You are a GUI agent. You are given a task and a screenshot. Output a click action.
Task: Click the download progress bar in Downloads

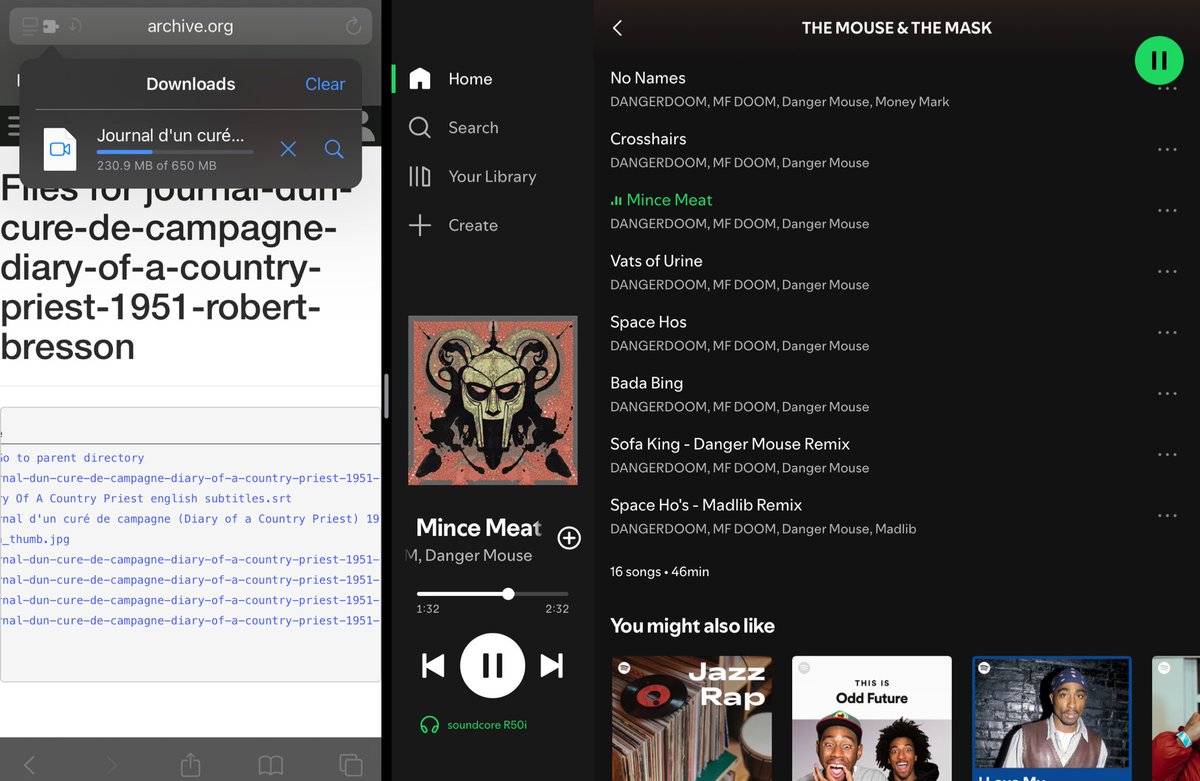click(175, 152)
